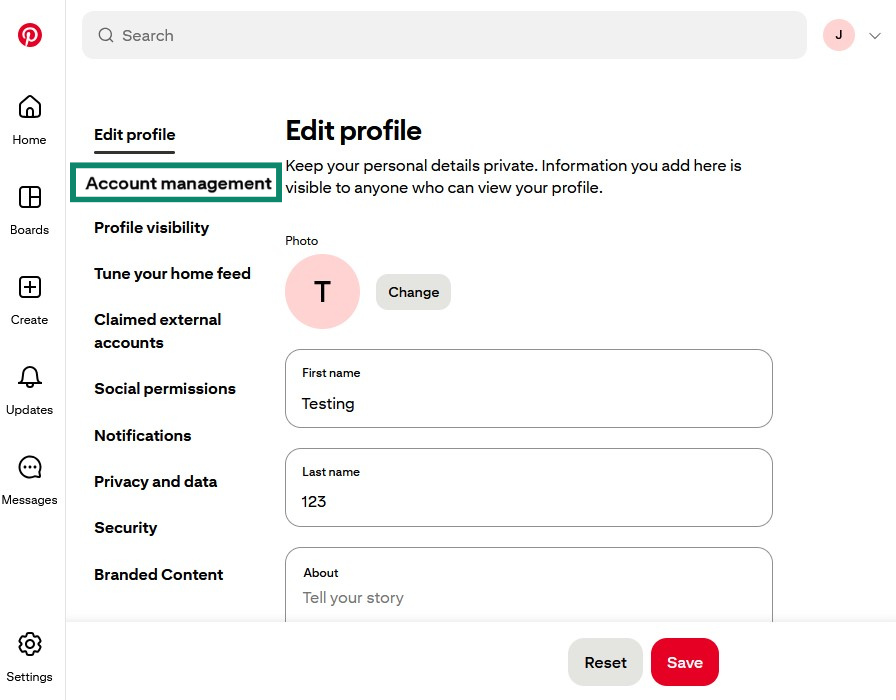Open Messages via the chat icon
896x700 pixels.
point(28,467)
